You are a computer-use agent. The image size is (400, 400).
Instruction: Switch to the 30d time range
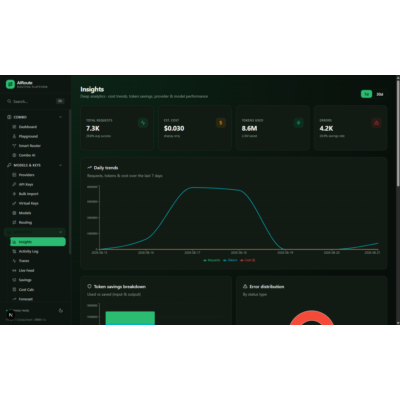(380, 94)
